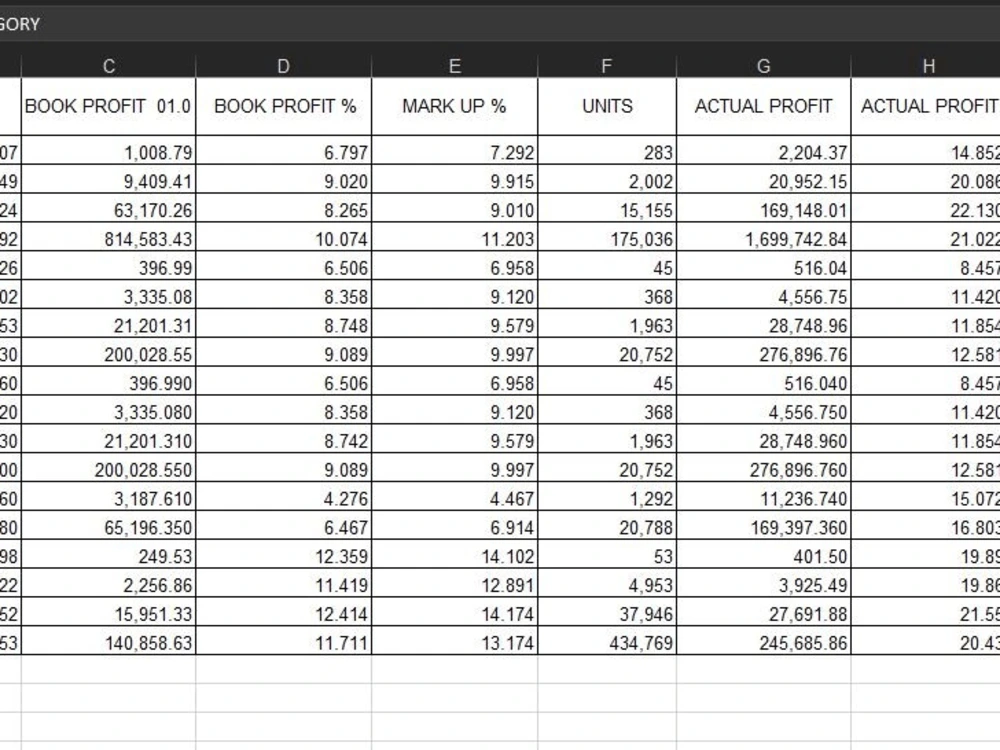Select the cell with 63,170.26

click(x=108, y=208)
